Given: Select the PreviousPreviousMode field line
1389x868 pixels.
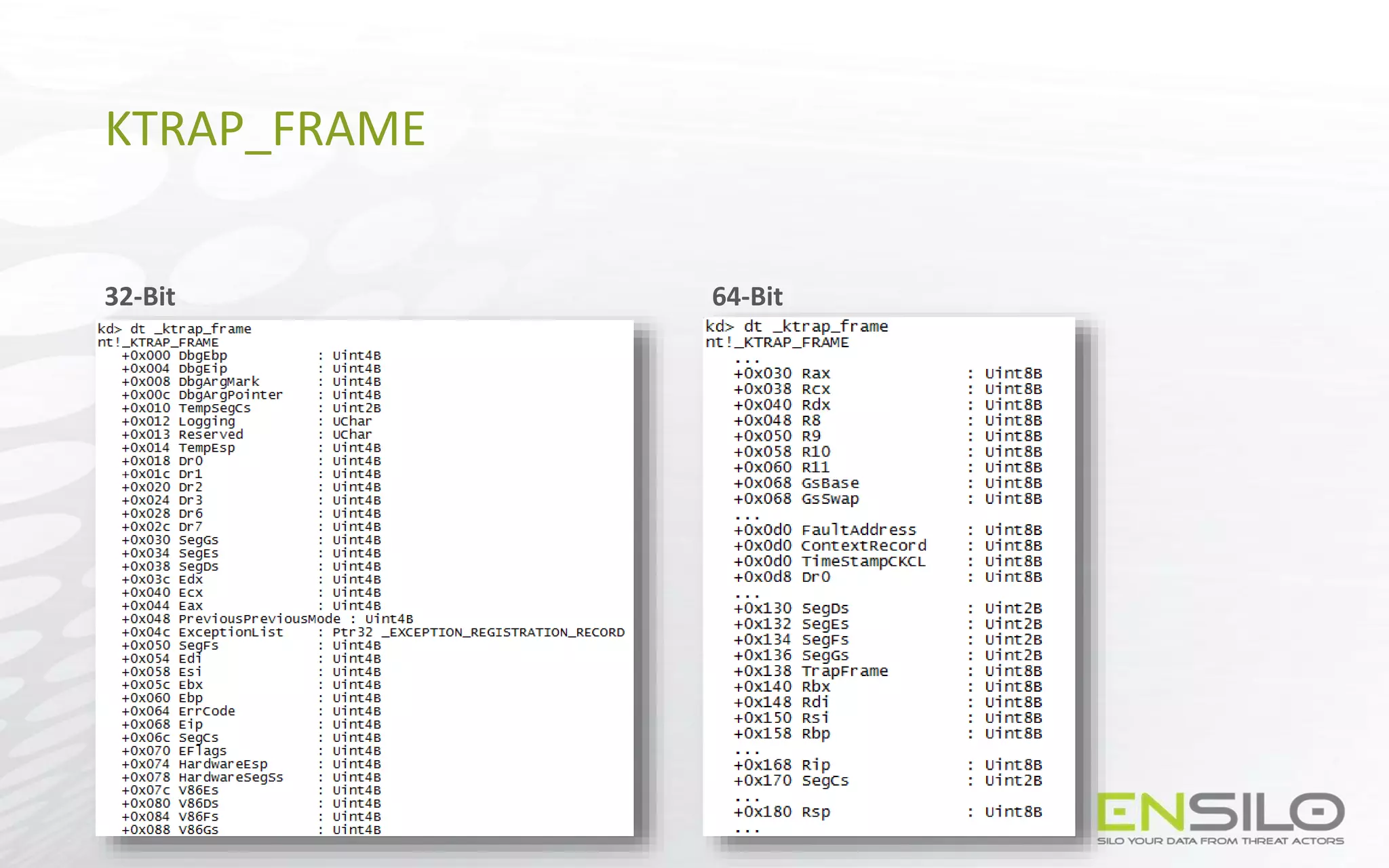Looking at the screenshot, I should 267,619.
